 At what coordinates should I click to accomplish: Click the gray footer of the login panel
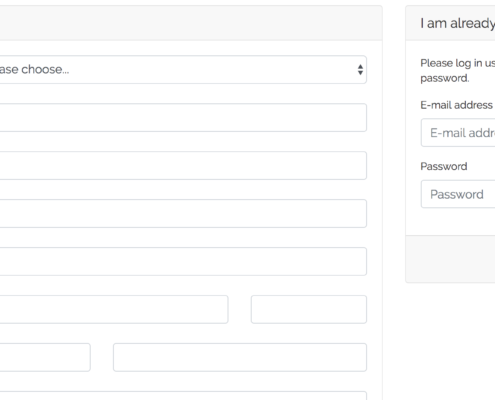[450, 259]
